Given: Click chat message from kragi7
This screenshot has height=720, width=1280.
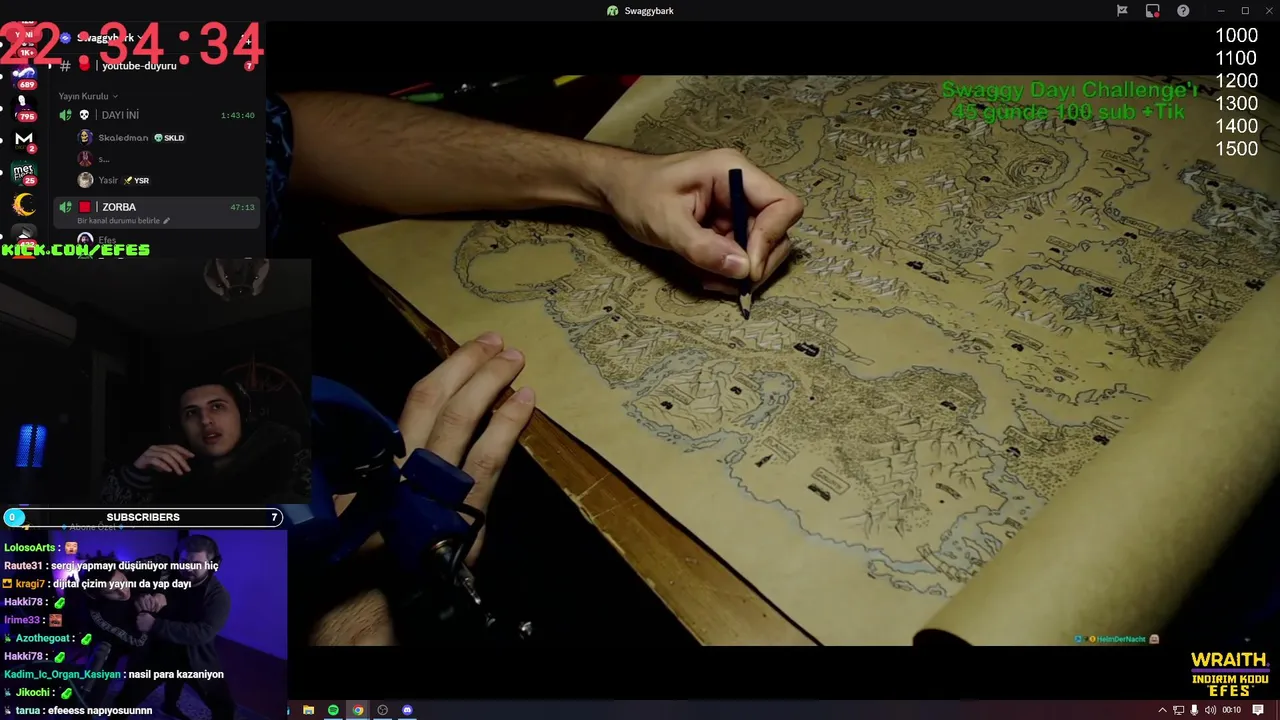Looking at the screenshot, I should tap(122, 584).
